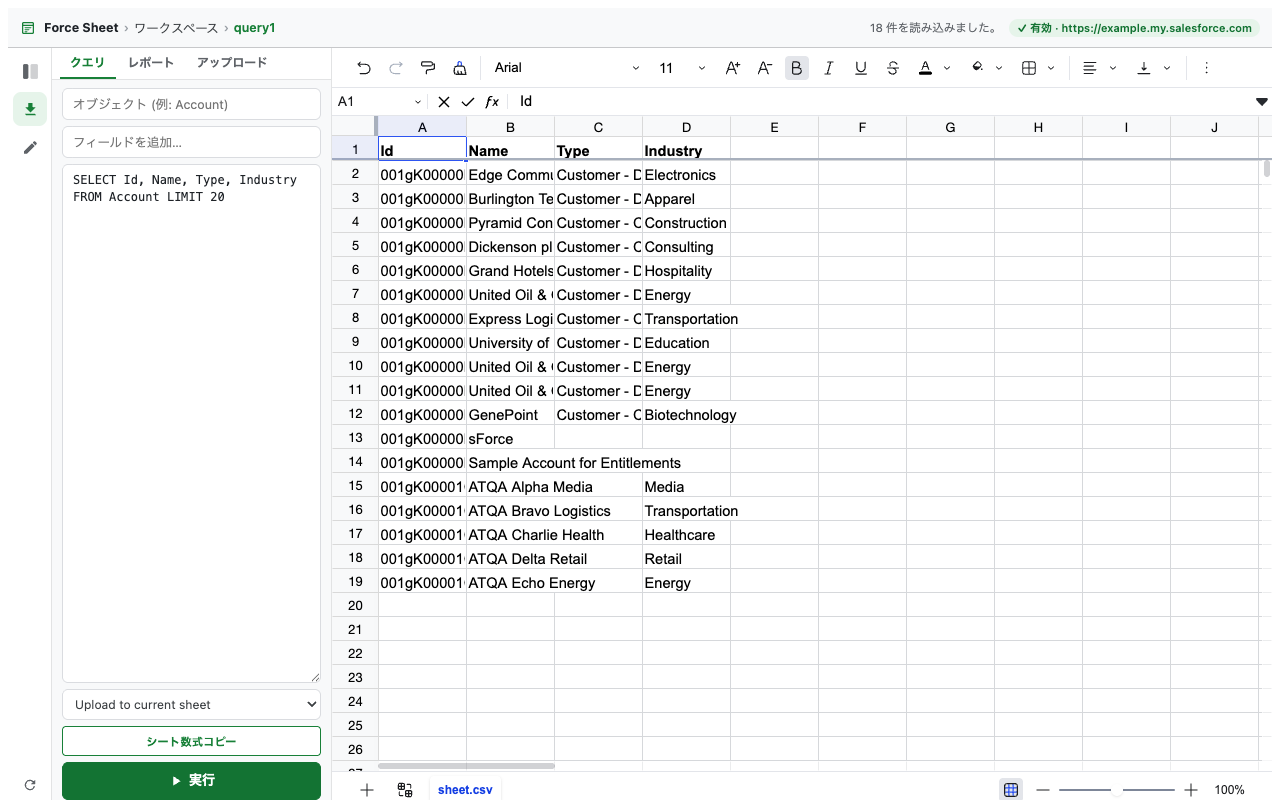Open the download/import sidebar icon
Viewport: 1280px width, 800px height.
click(x=30, y=109)
